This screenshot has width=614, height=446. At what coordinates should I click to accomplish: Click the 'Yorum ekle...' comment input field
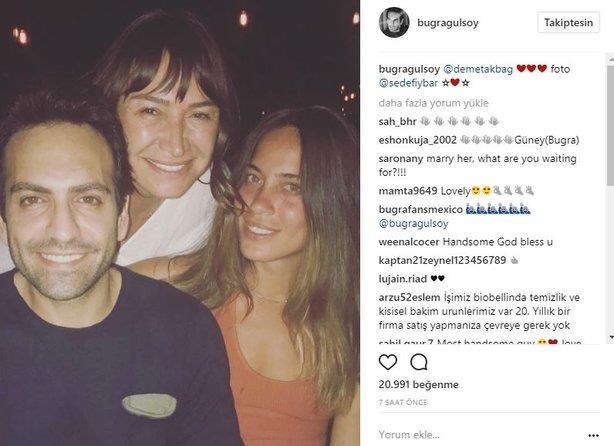click(480, 434)
